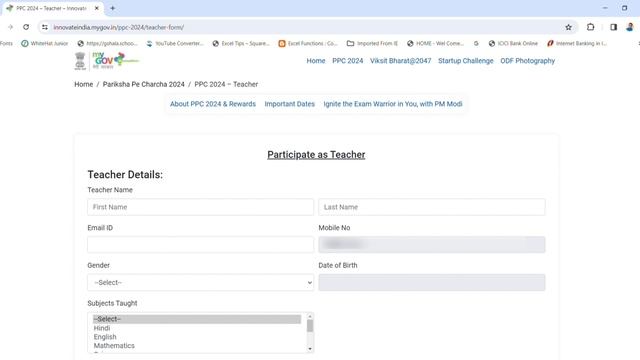This screenshot has width=640, height=360.
Task: Bookmark this page with star icon
Action: pos(569,27)
